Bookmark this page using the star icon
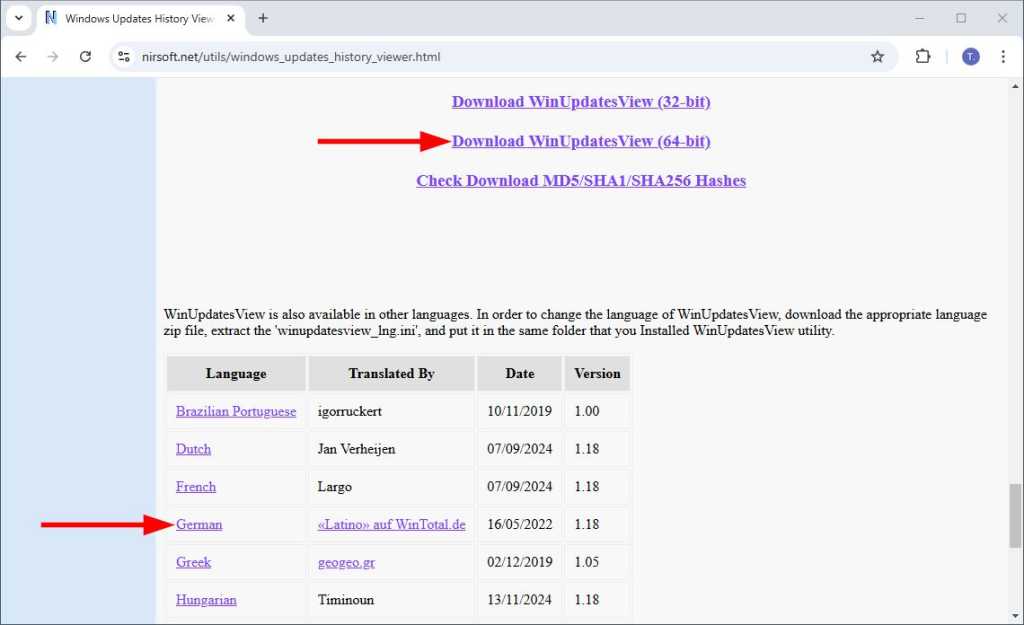The width and height of the screenshot is (1024, 625). [x=878, y=56]
